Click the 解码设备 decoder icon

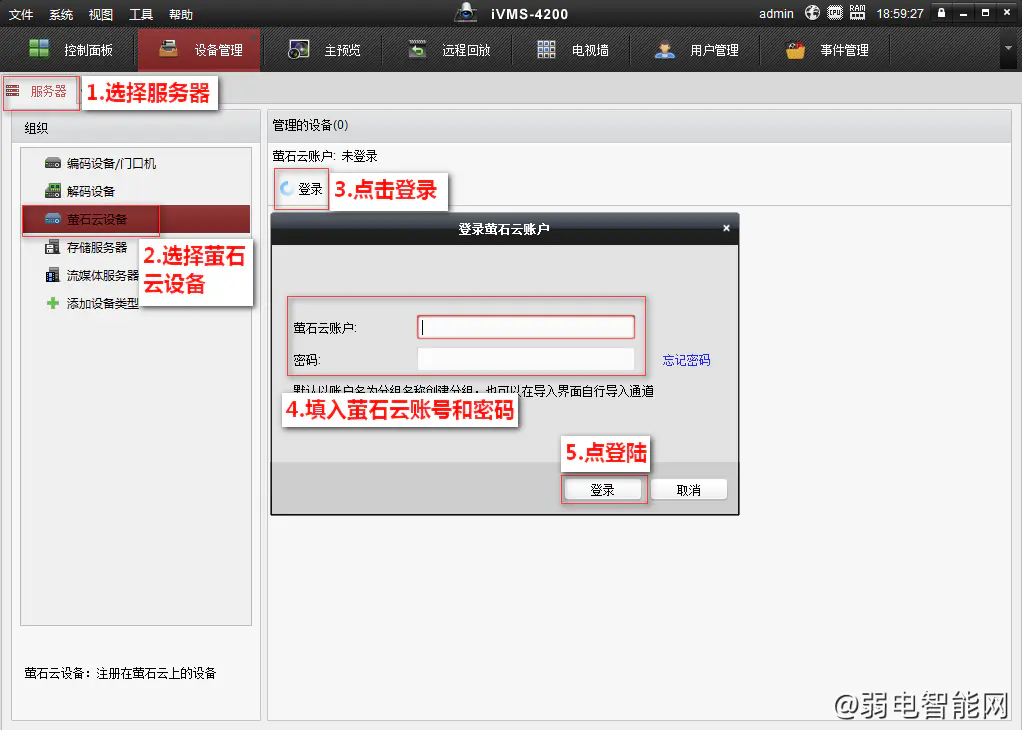(x=53, y=191)
